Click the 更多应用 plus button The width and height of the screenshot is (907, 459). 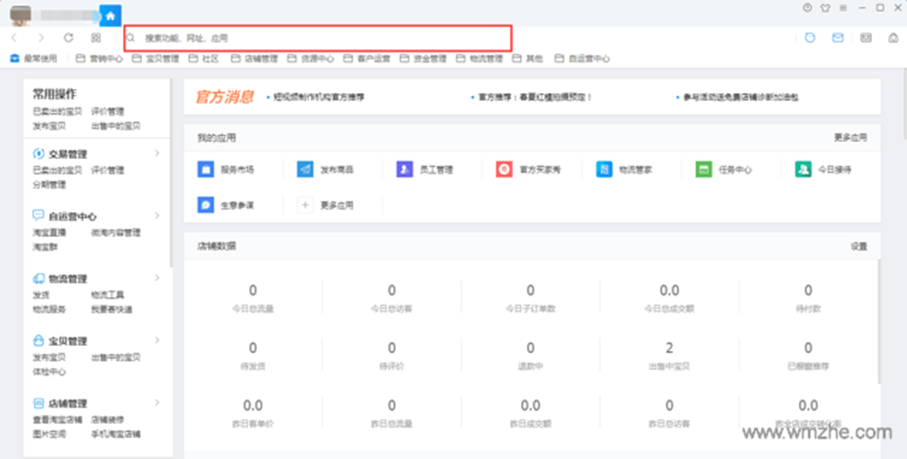(x=305, y=205)
